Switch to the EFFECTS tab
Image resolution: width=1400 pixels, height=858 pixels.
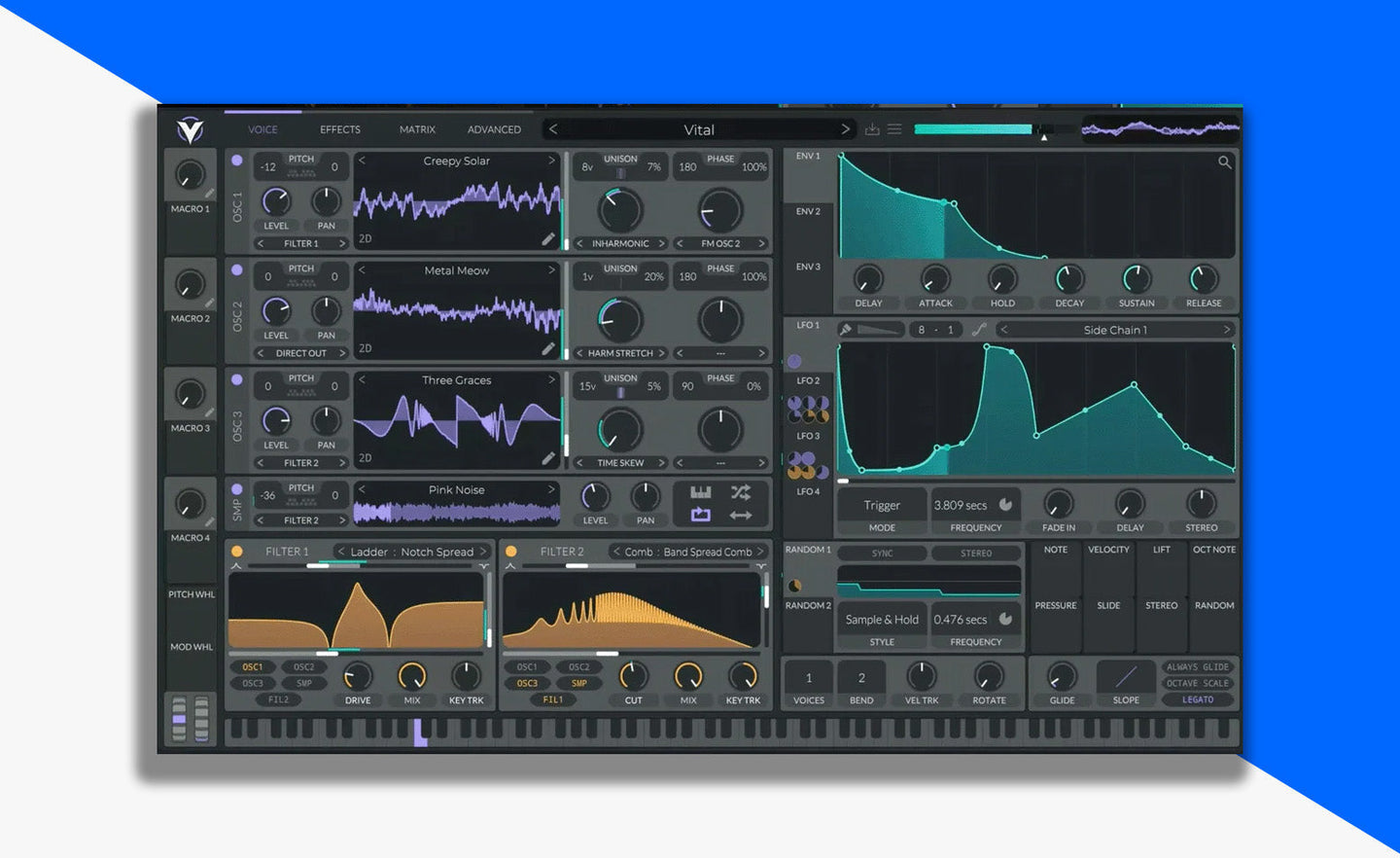pos(340,129)
